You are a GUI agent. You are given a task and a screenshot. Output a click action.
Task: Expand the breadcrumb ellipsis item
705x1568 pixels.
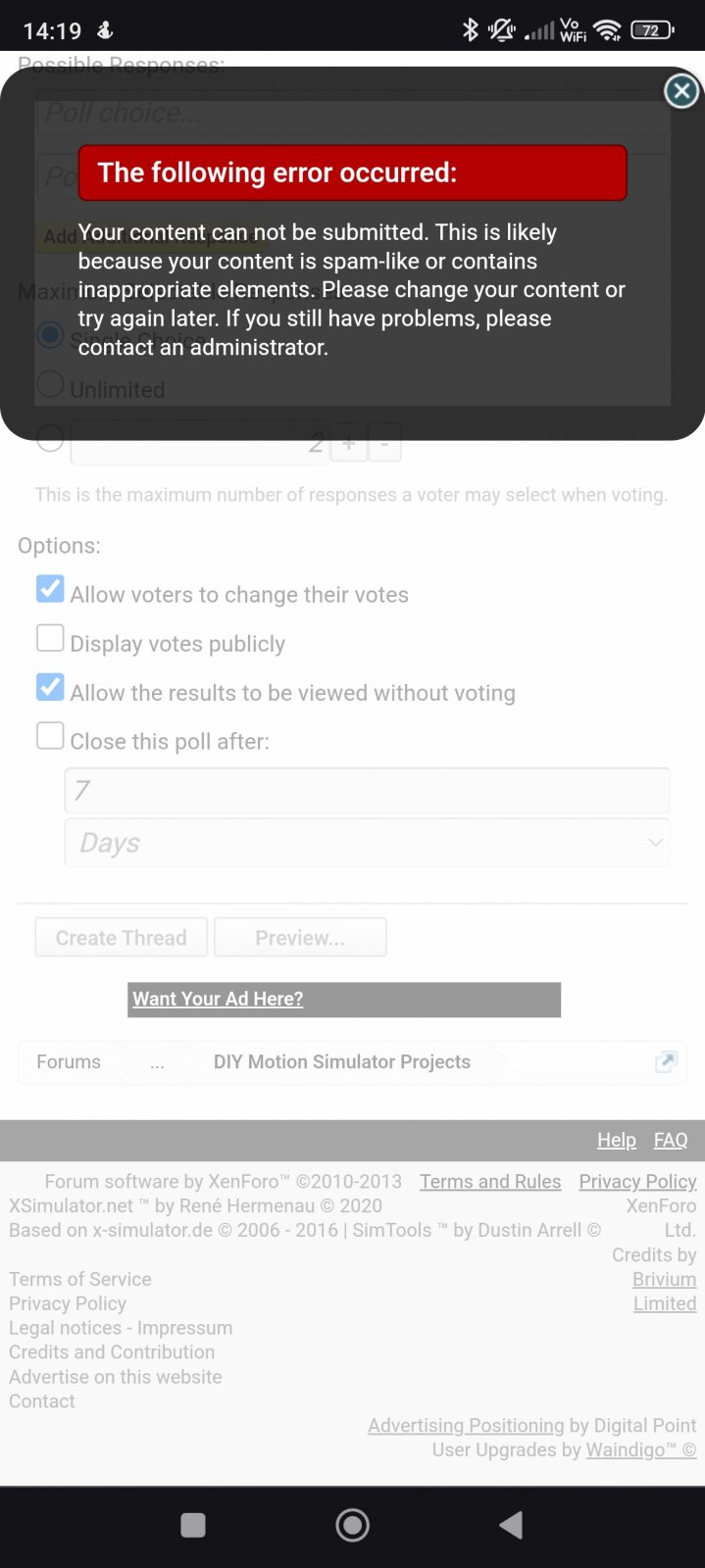pyautogui.click(x=157, y=1061)
